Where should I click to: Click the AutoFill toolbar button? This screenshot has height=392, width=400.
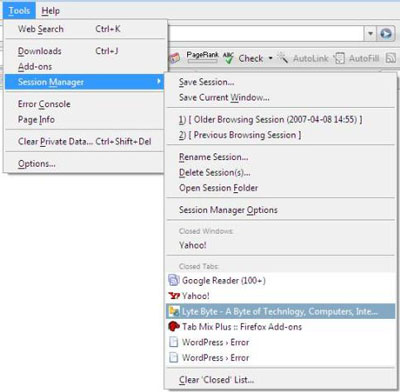point(357,58)
